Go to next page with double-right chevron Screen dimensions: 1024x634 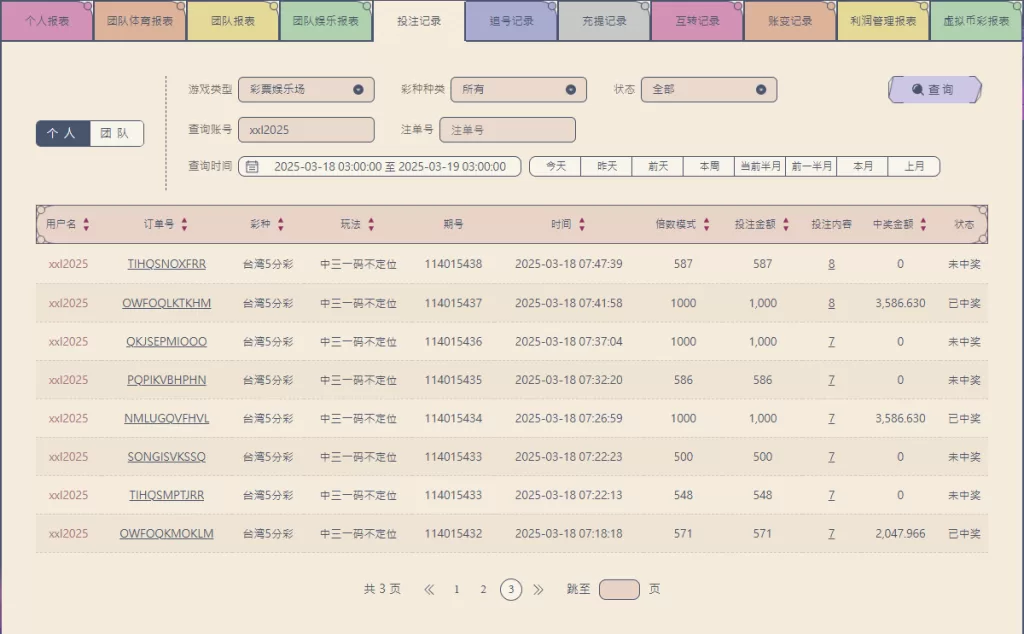point(538,590)
